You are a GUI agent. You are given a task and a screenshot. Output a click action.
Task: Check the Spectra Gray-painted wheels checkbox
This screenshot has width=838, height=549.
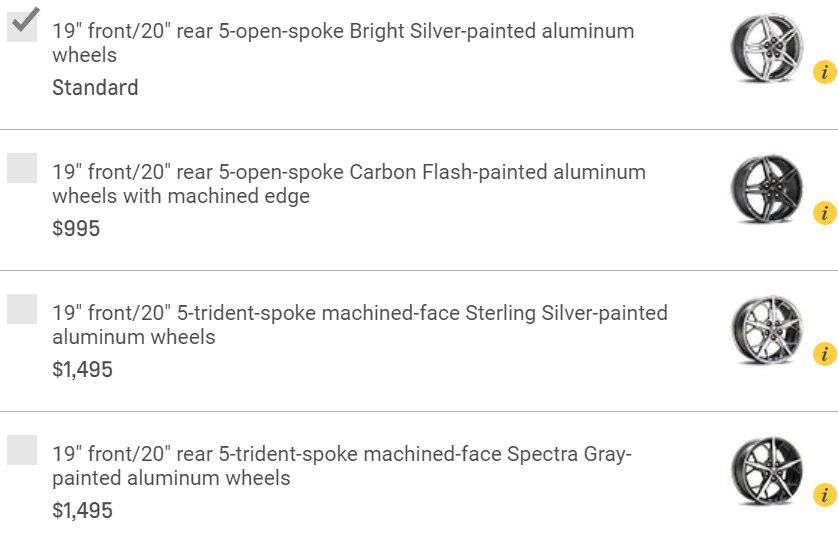(22, 450)
